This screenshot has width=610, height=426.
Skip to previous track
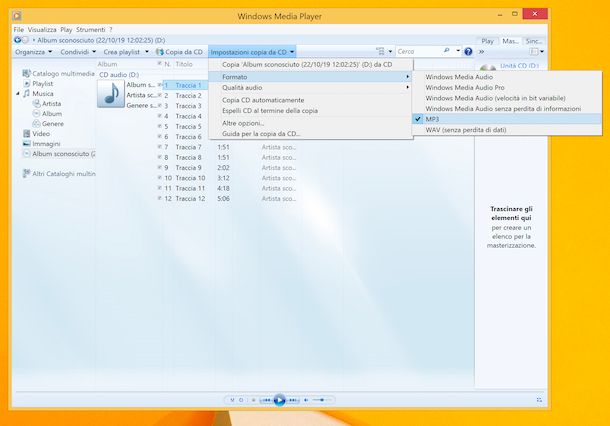click(266, 400)
